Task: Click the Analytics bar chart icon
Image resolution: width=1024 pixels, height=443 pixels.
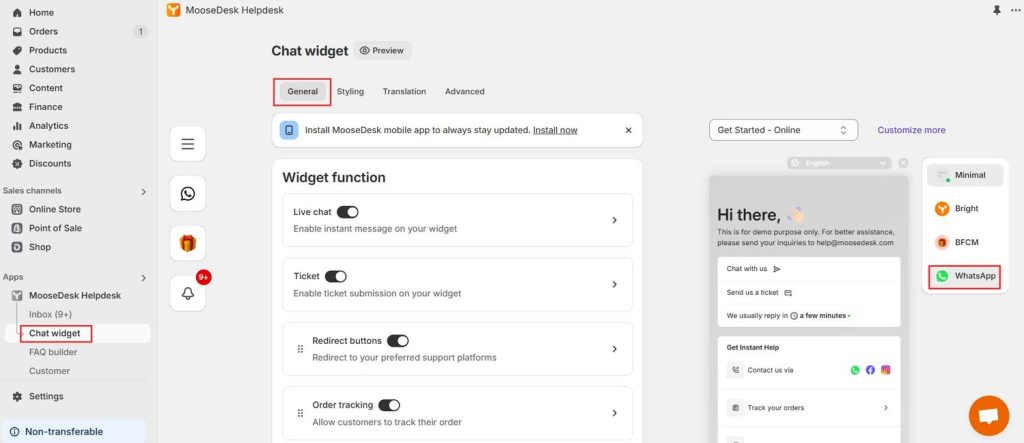Action: tap(17, 126)
